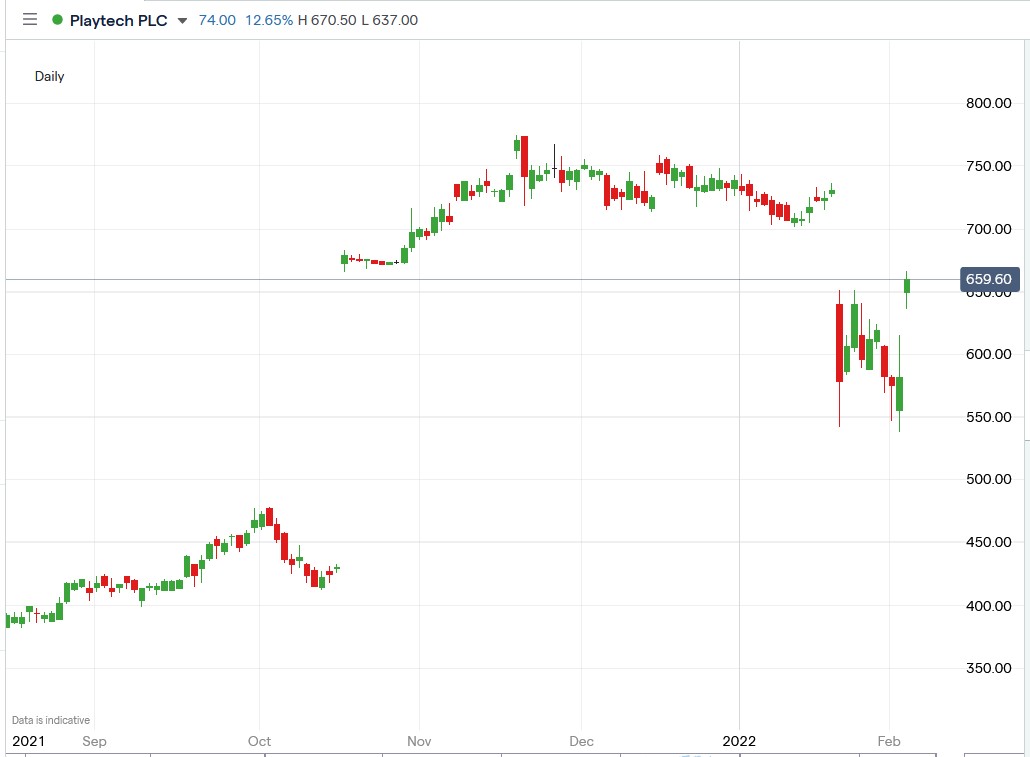The height and width of the screenshot is (757, 1030).
Task: Expand the Daily timeframe selector
Action: [50, 75]
